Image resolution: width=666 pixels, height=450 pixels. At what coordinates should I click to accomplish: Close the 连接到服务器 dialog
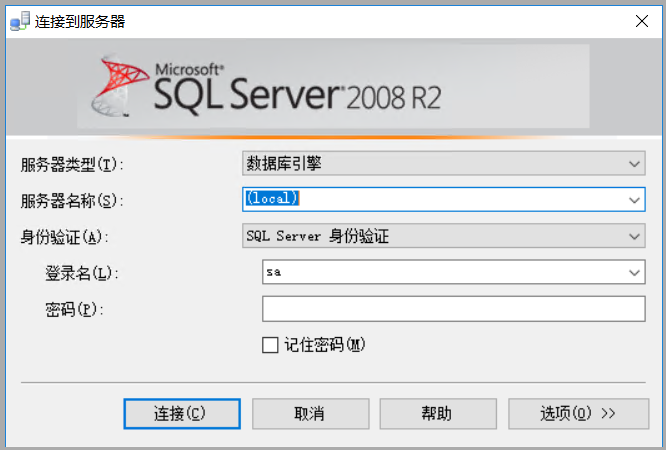pos(642,21)
